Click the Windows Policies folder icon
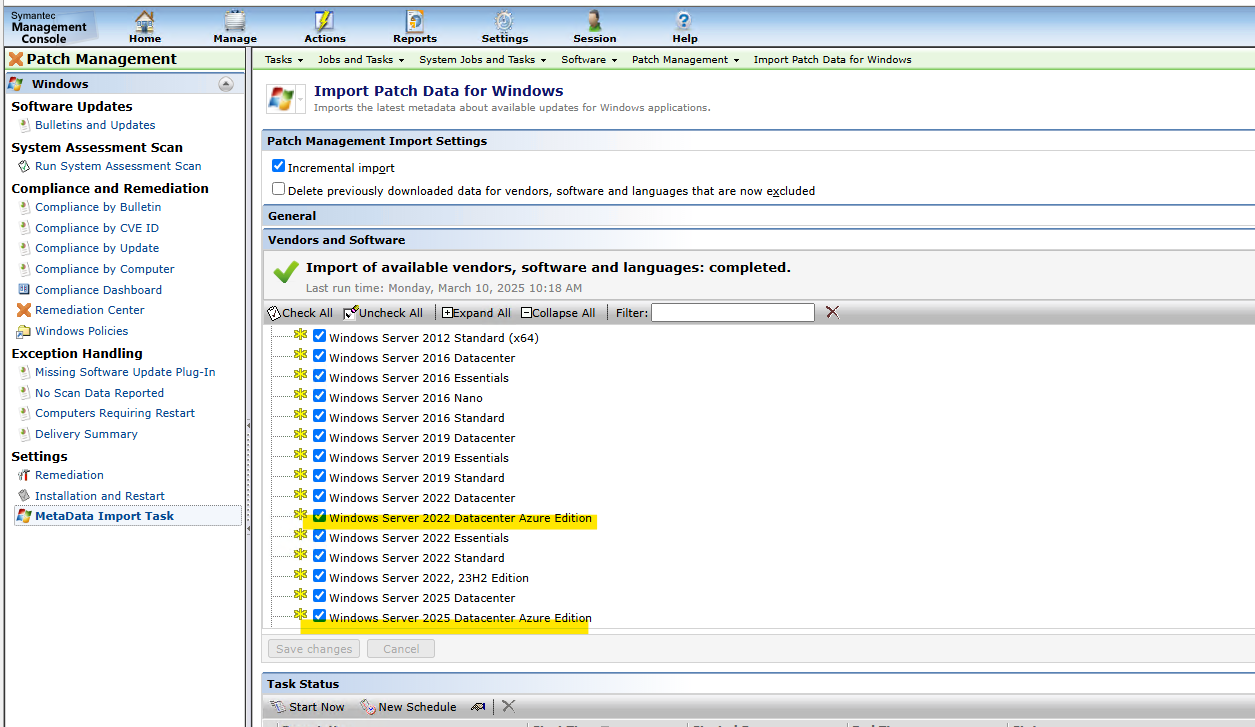1255x727 pixels. (x=24, y=331)
